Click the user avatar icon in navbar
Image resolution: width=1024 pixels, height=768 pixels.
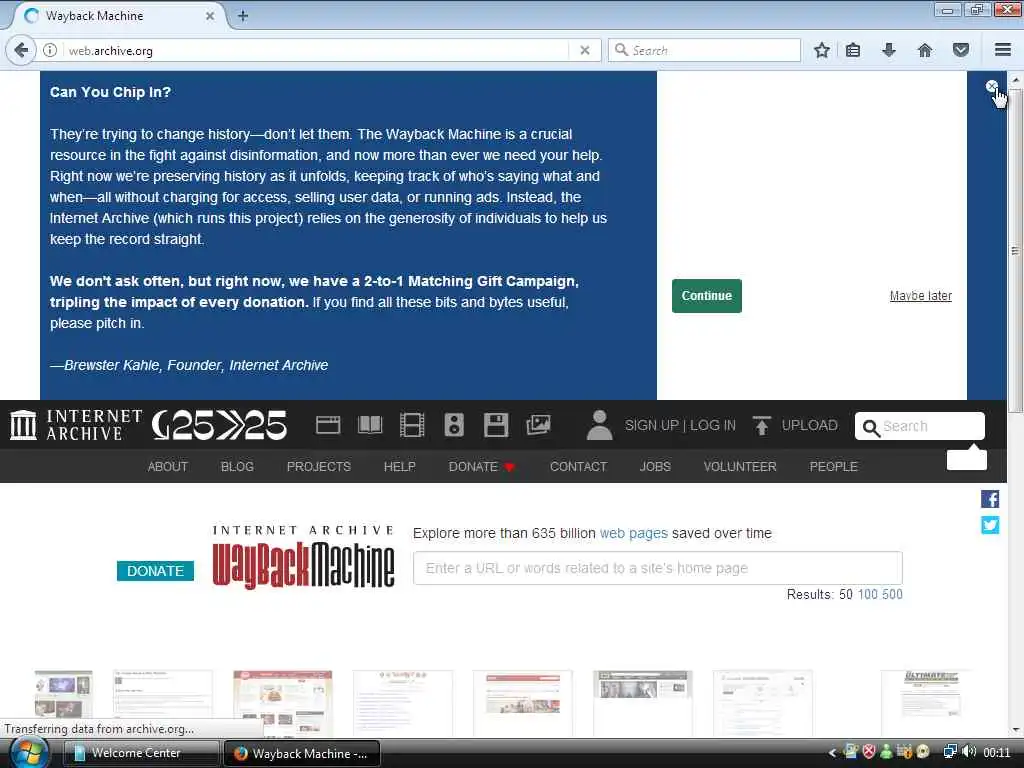click(x=599, y=425)
